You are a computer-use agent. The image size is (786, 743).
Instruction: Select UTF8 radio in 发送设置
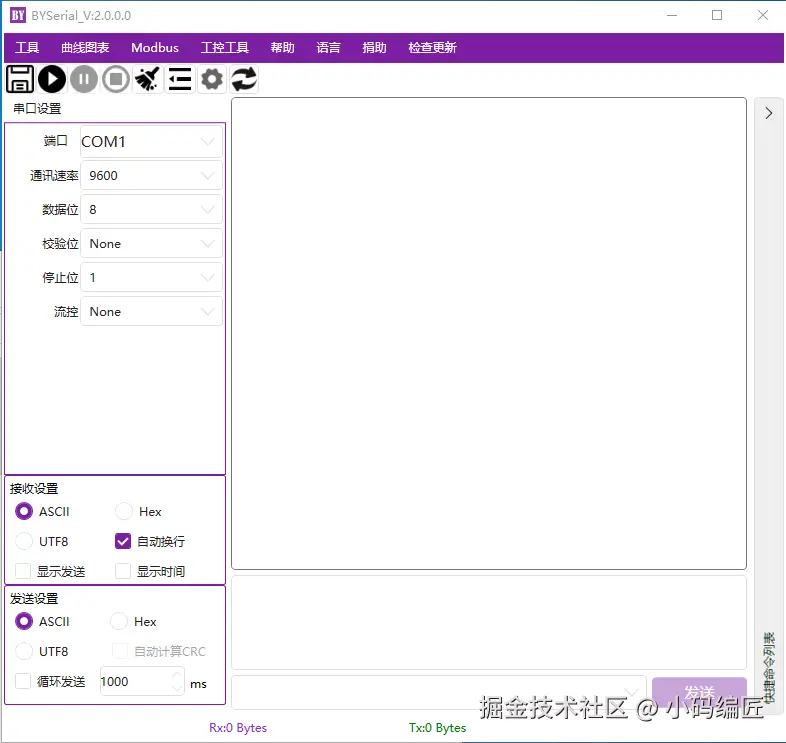click(24, 651)
